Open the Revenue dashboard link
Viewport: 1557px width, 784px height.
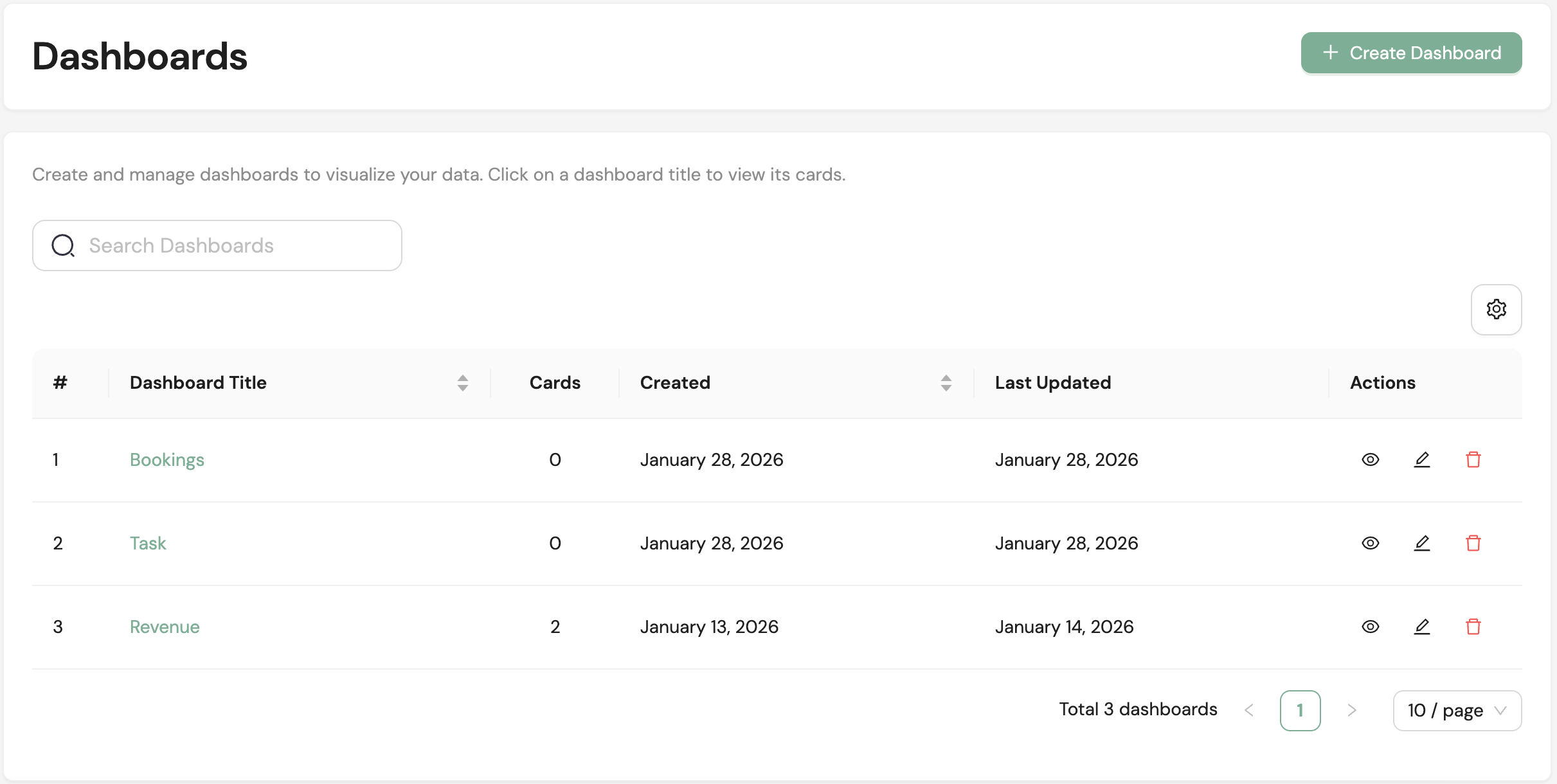click(165, 627)
